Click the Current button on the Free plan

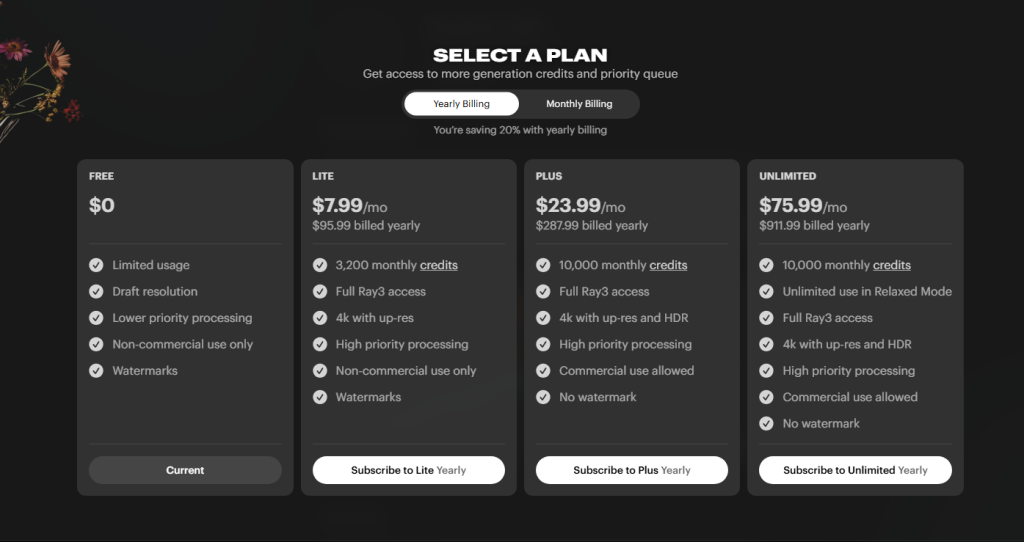click(185, 470)
